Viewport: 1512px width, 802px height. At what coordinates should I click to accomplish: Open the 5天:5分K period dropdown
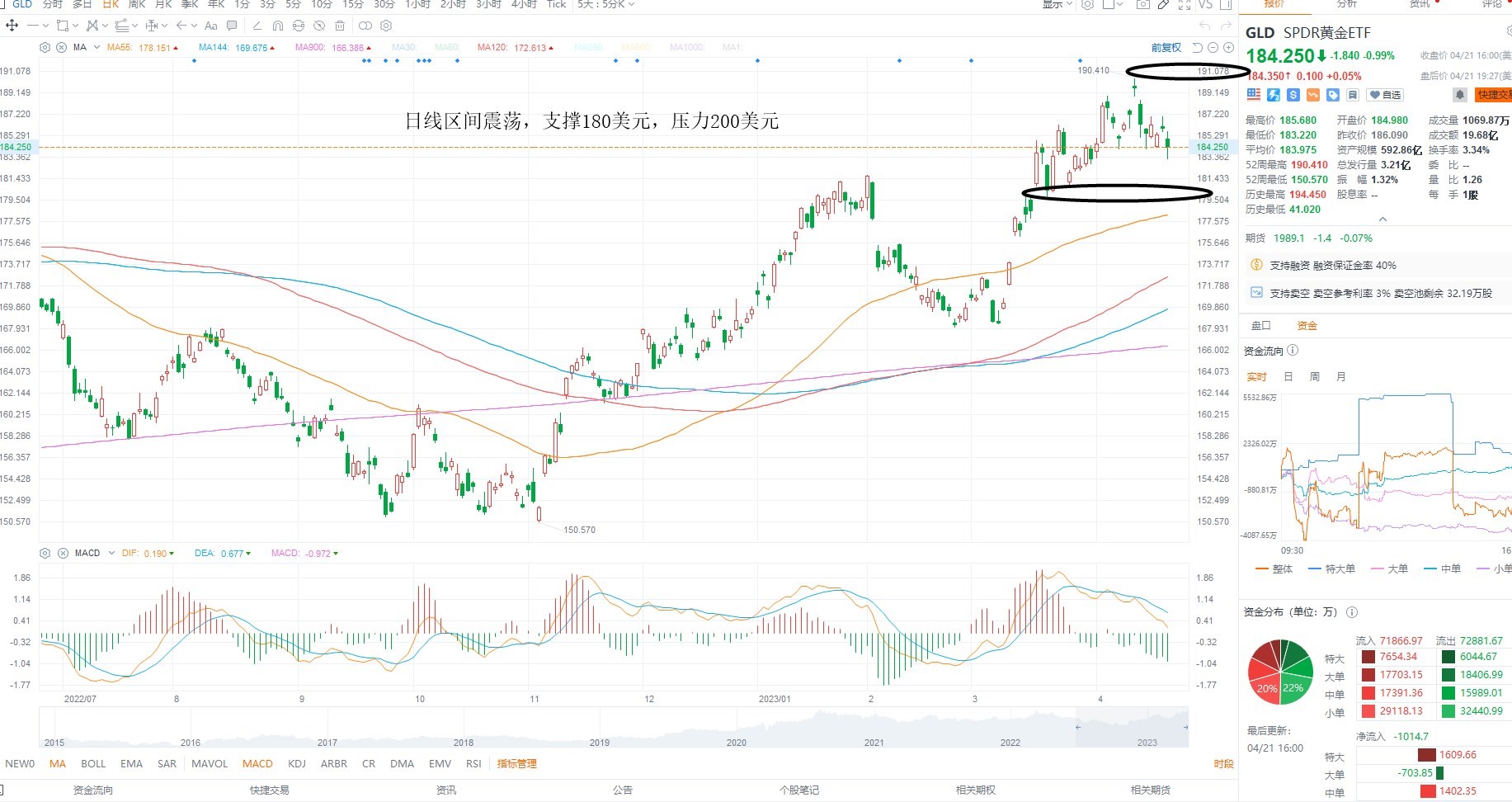coord(606,4)
